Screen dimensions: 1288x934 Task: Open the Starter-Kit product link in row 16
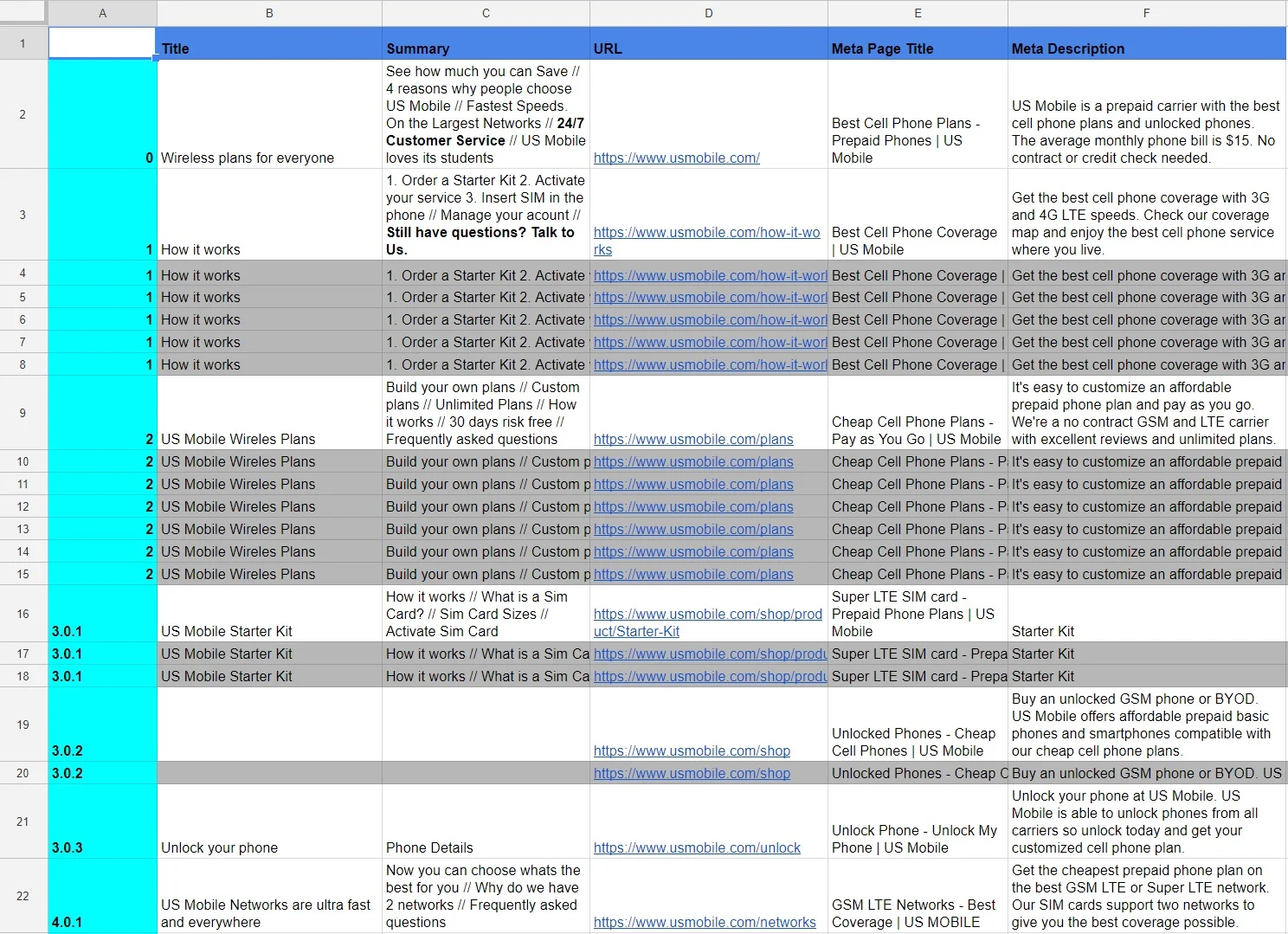707,622
